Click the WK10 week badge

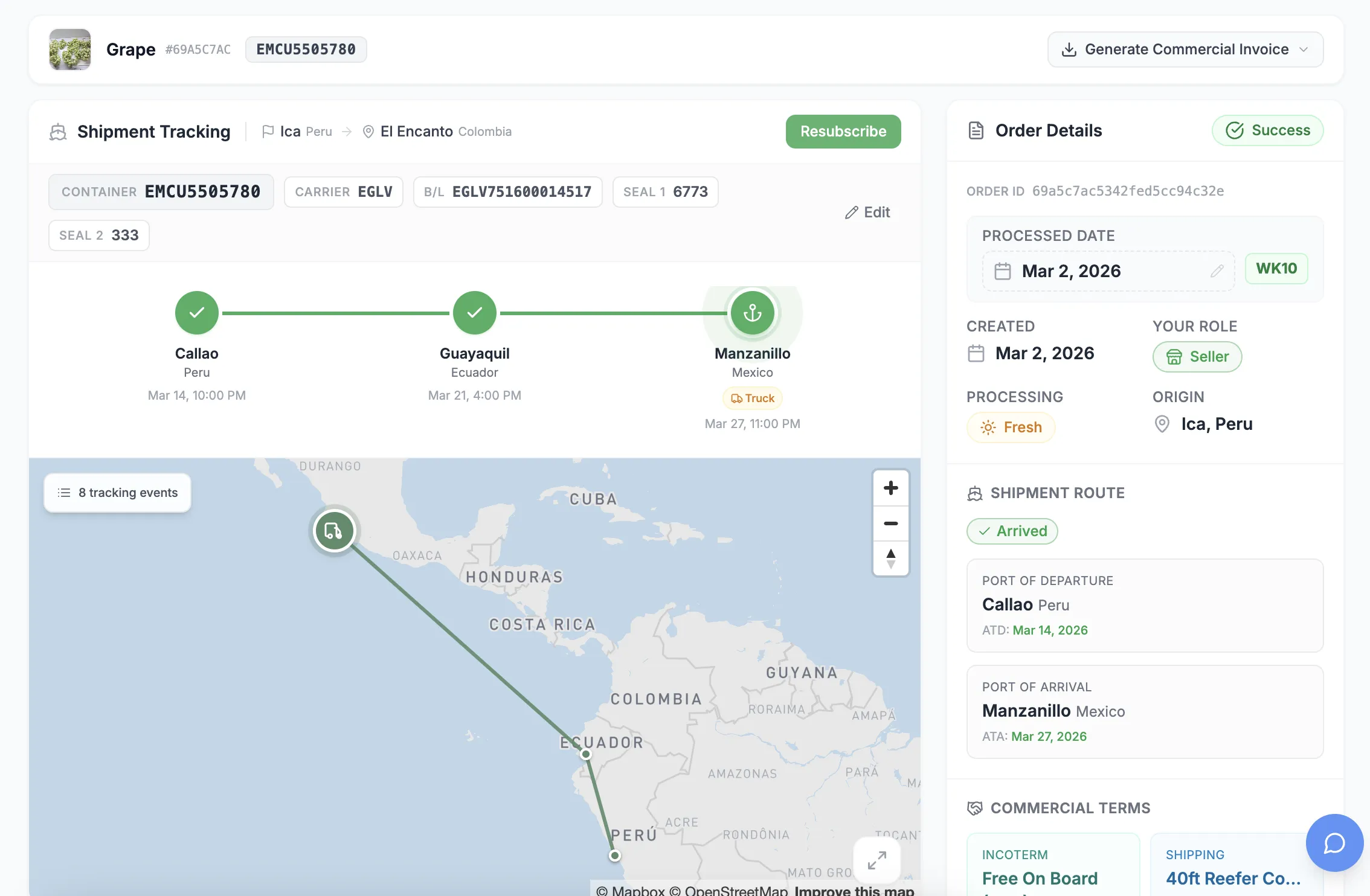(x=1276, y=269)
